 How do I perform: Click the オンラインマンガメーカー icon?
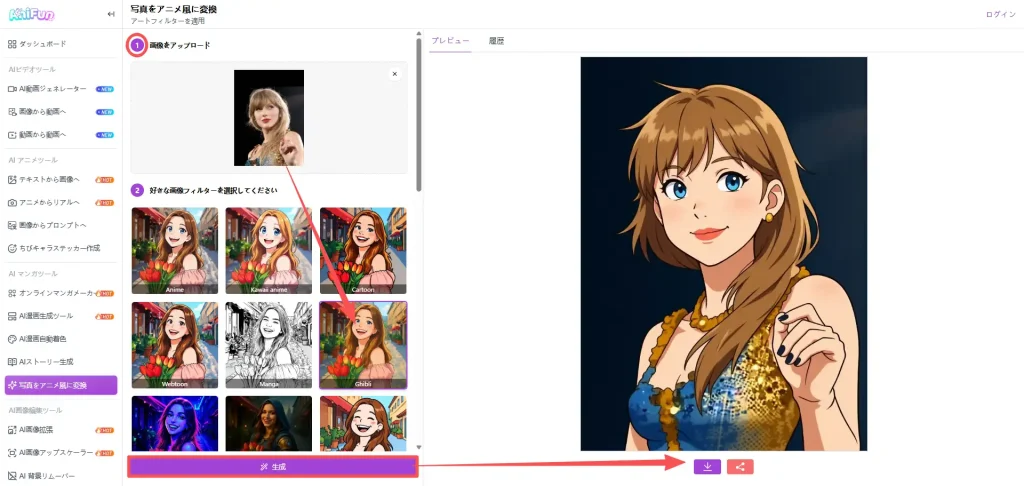(12, 293)
